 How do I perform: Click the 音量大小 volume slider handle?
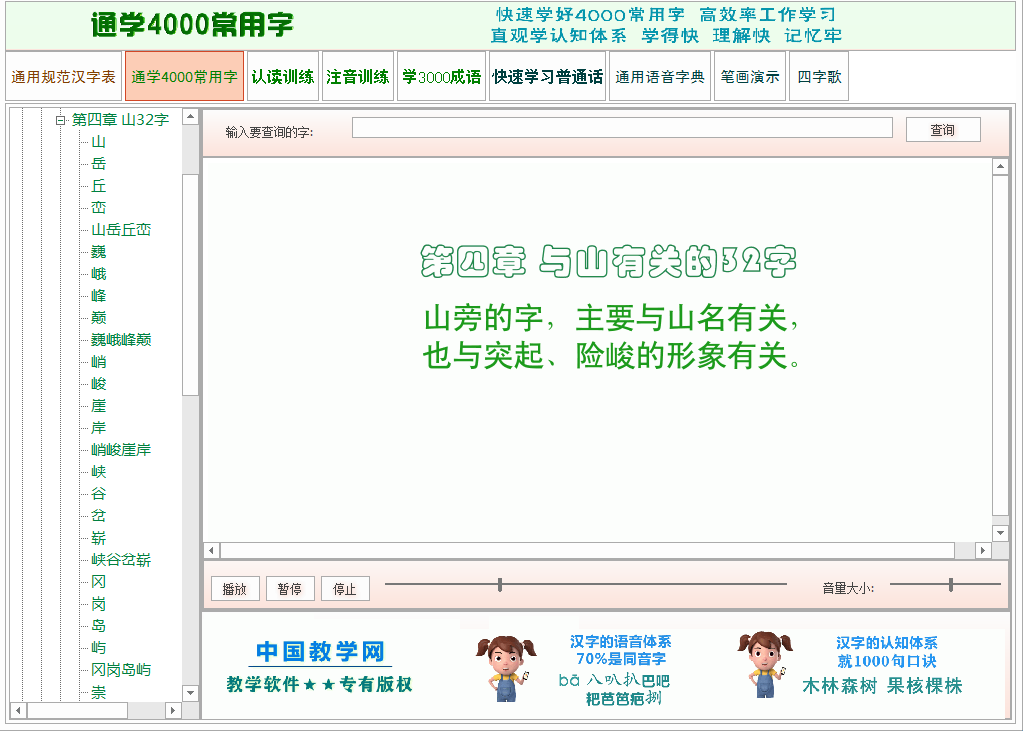pos(950,585)
